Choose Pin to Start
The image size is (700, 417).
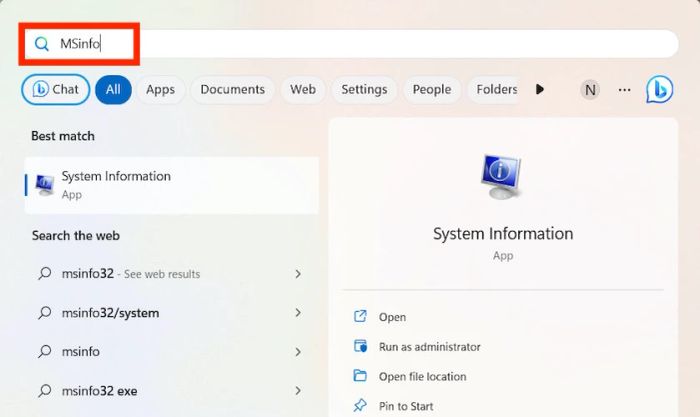[406, 406]
